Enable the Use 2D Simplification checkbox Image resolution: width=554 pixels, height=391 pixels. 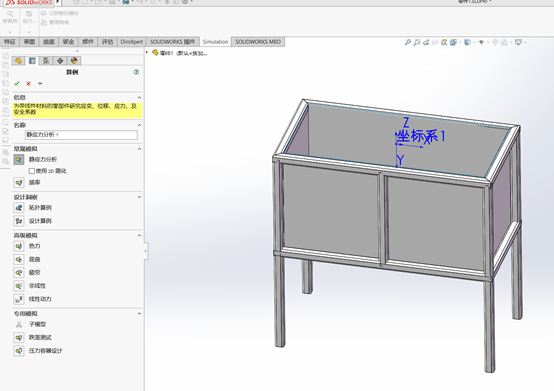click(x=32, y=171)
